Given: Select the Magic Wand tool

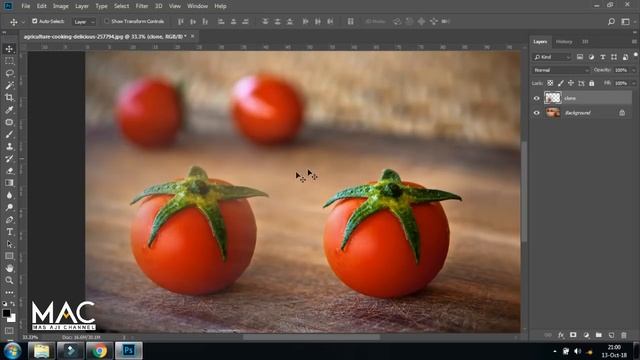Looking at the screenshot, I should click(9, 85).
